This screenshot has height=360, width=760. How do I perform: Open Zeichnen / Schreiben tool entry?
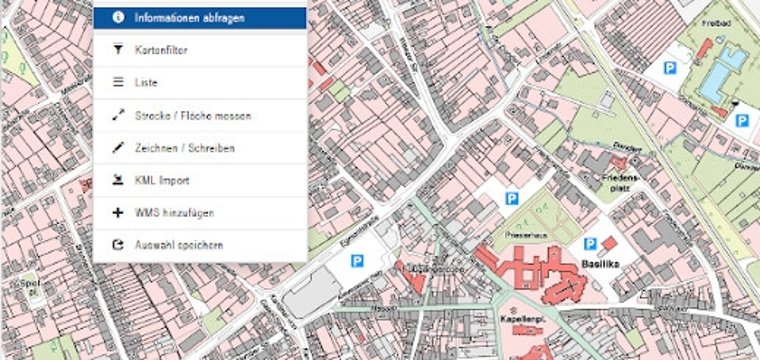point(200,148)
